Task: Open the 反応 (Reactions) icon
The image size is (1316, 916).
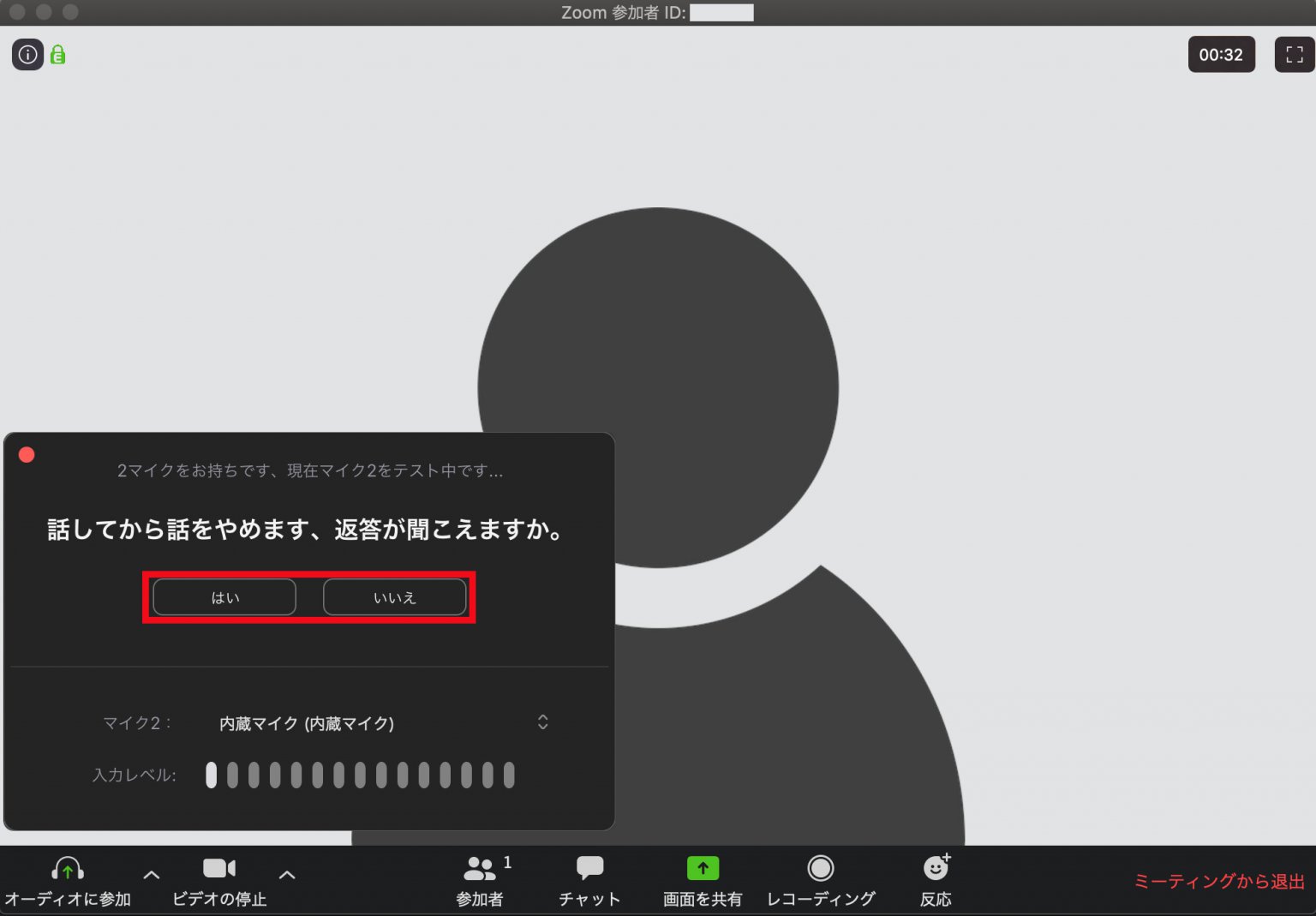Action: 936,869
